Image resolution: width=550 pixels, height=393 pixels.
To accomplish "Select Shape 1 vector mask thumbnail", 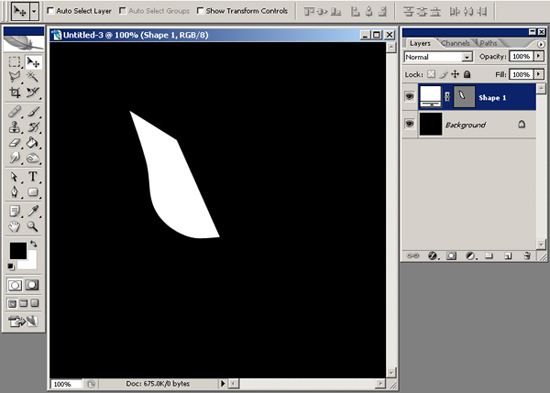I will point(464,96).
